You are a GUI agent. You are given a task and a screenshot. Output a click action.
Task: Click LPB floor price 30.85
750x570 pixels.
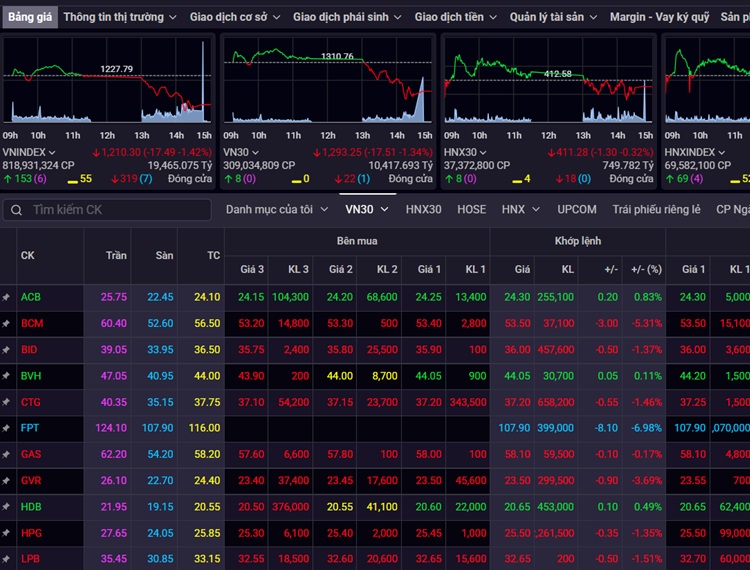pyautogui.click(x=160, y=559)
